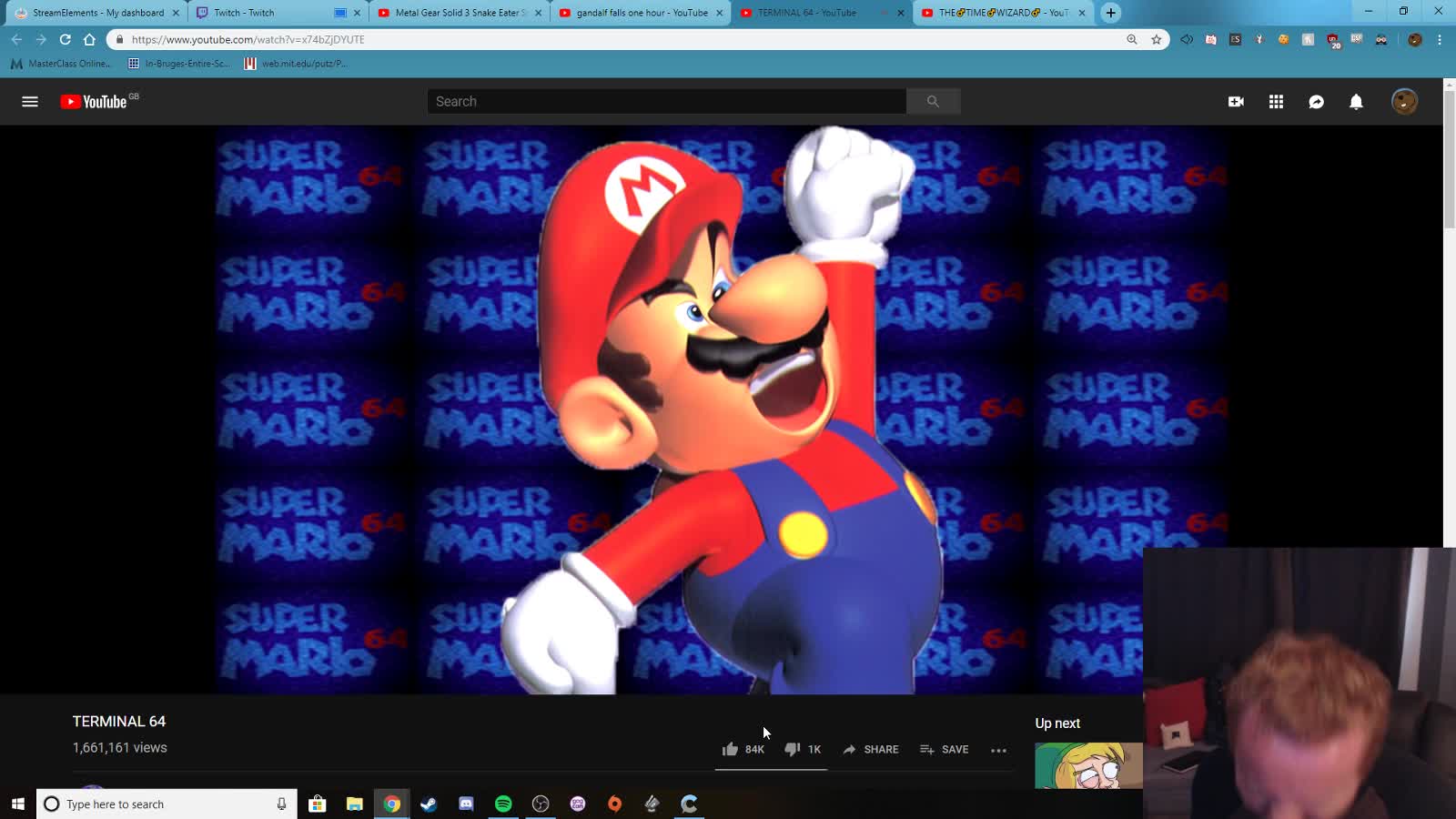This screenshot has width=1456, height=819.
Task: Click the TERMINAL 64 video title
Action: coord(119,721)
